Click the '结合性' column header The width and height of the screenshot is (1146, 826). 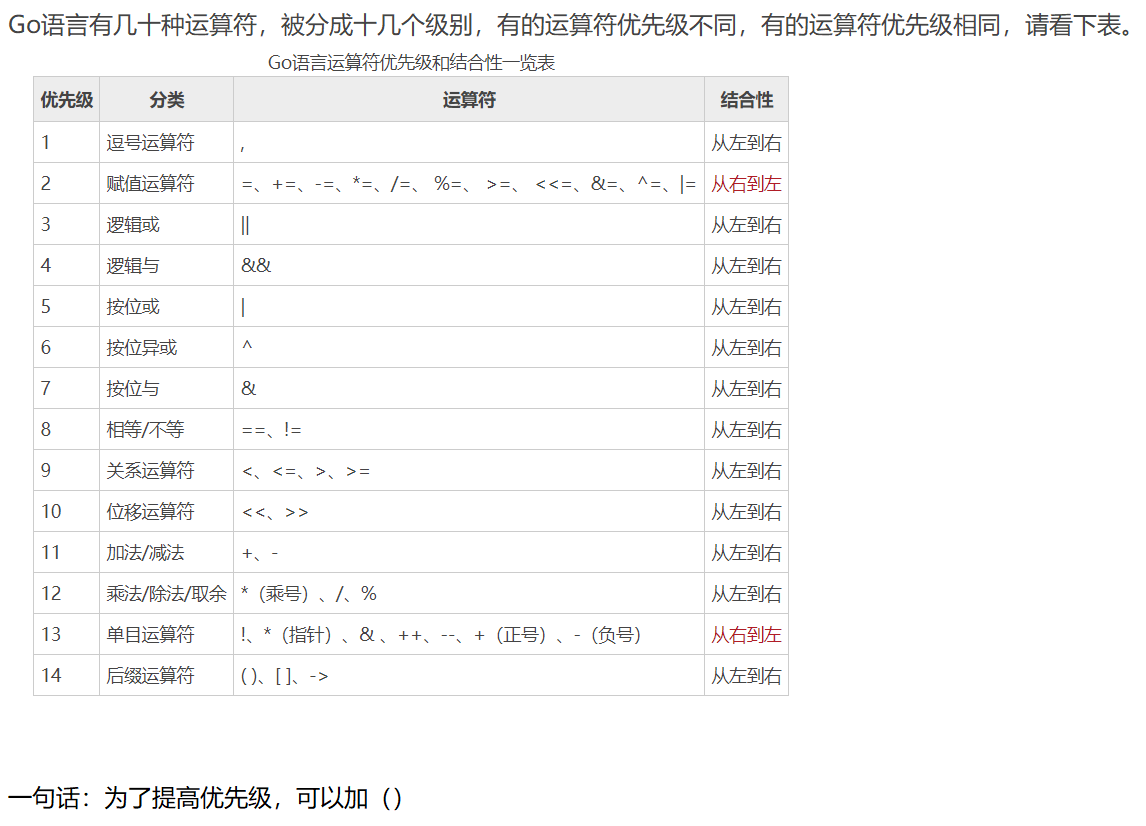[x=746, y=99]
